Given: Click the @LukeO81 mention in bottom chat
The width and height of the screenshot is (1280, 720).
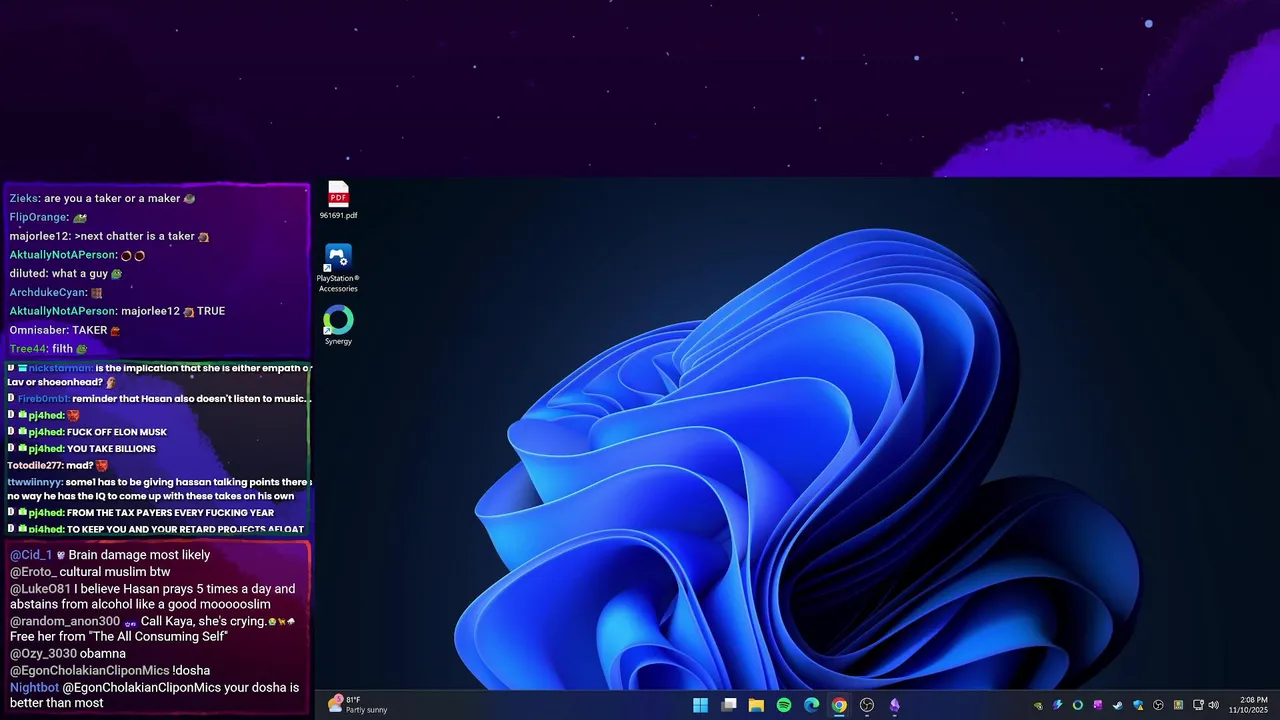Looking at the screenshot, I should click(x=41, y=589).
